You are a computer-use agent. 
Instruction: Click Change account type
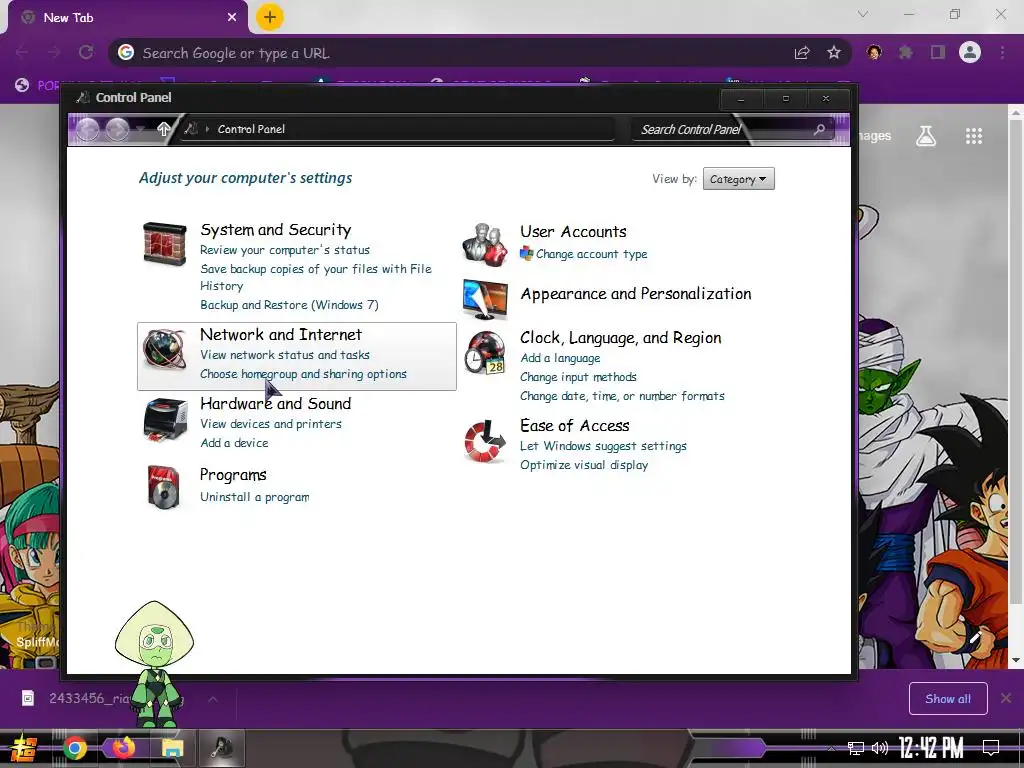coord(592,254)
